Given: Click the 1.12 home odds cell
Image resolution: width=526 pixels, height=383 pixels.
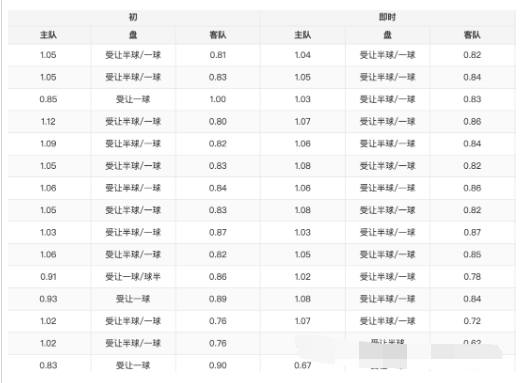Looking at the screenshot, I should point(48,121).
